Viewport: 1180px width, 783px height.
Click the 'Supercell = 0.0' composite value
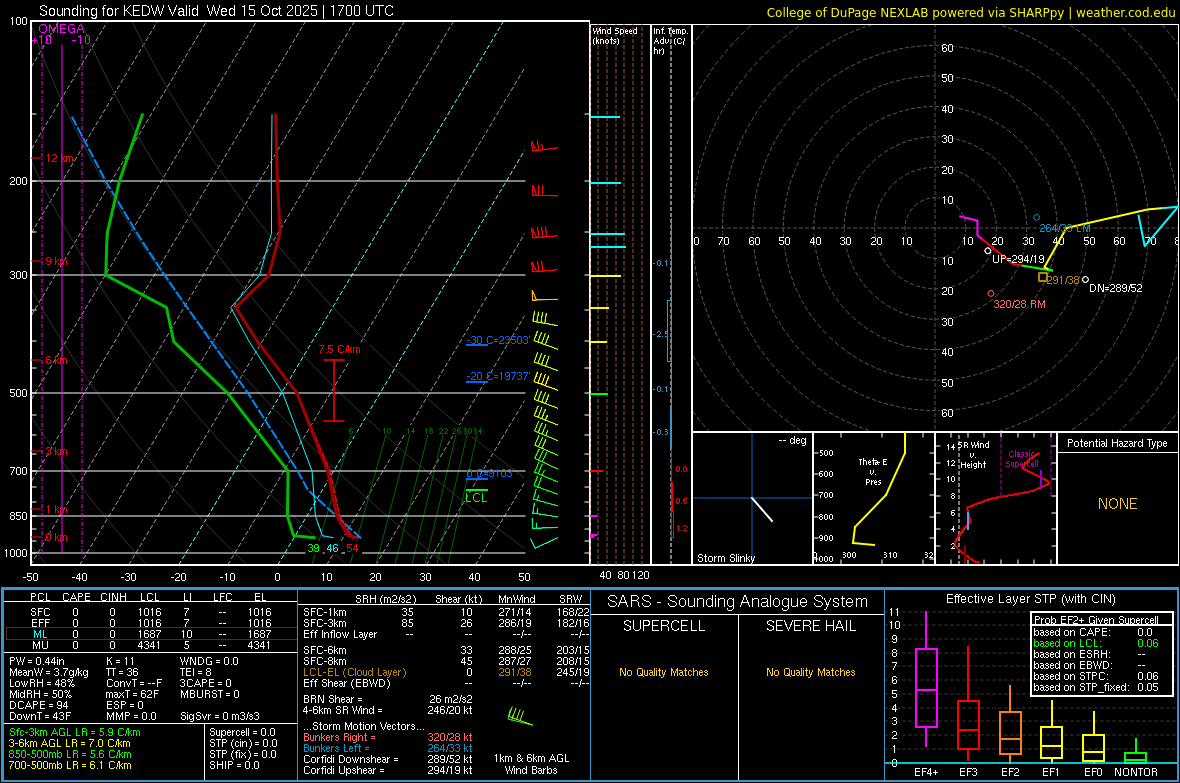(242, 732)
